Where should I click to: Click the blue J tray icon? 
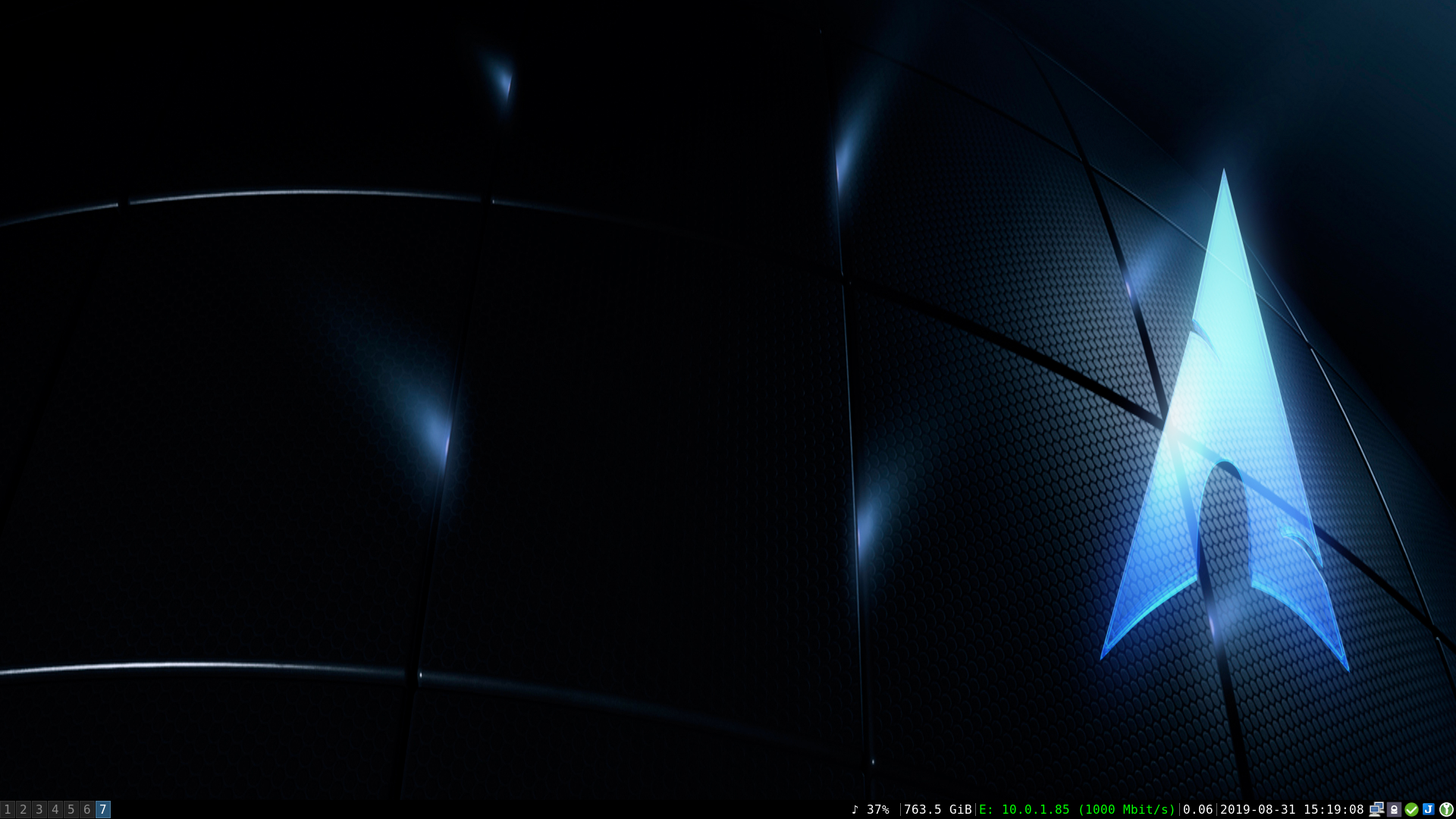click(x=1428, y=809)
